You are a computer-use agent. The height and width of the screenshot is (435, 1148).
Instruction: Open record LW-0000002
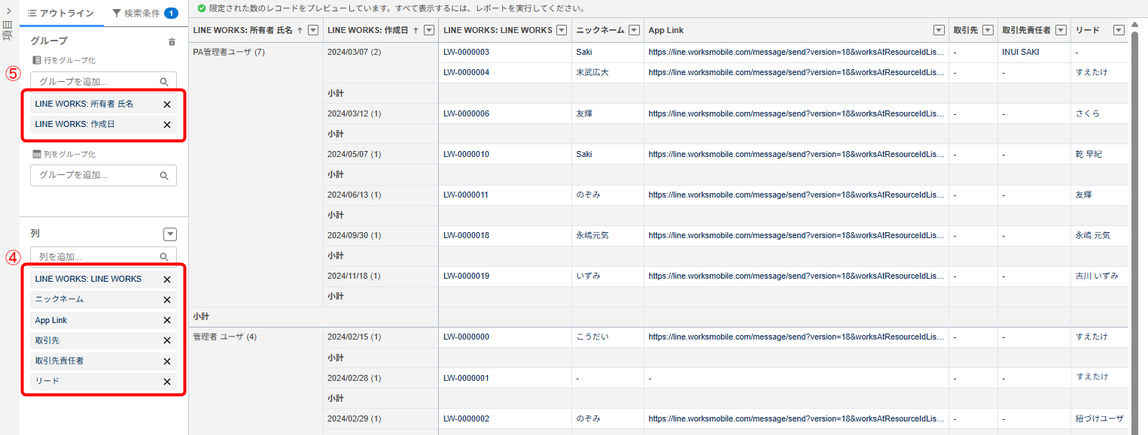tap(466, 419)
